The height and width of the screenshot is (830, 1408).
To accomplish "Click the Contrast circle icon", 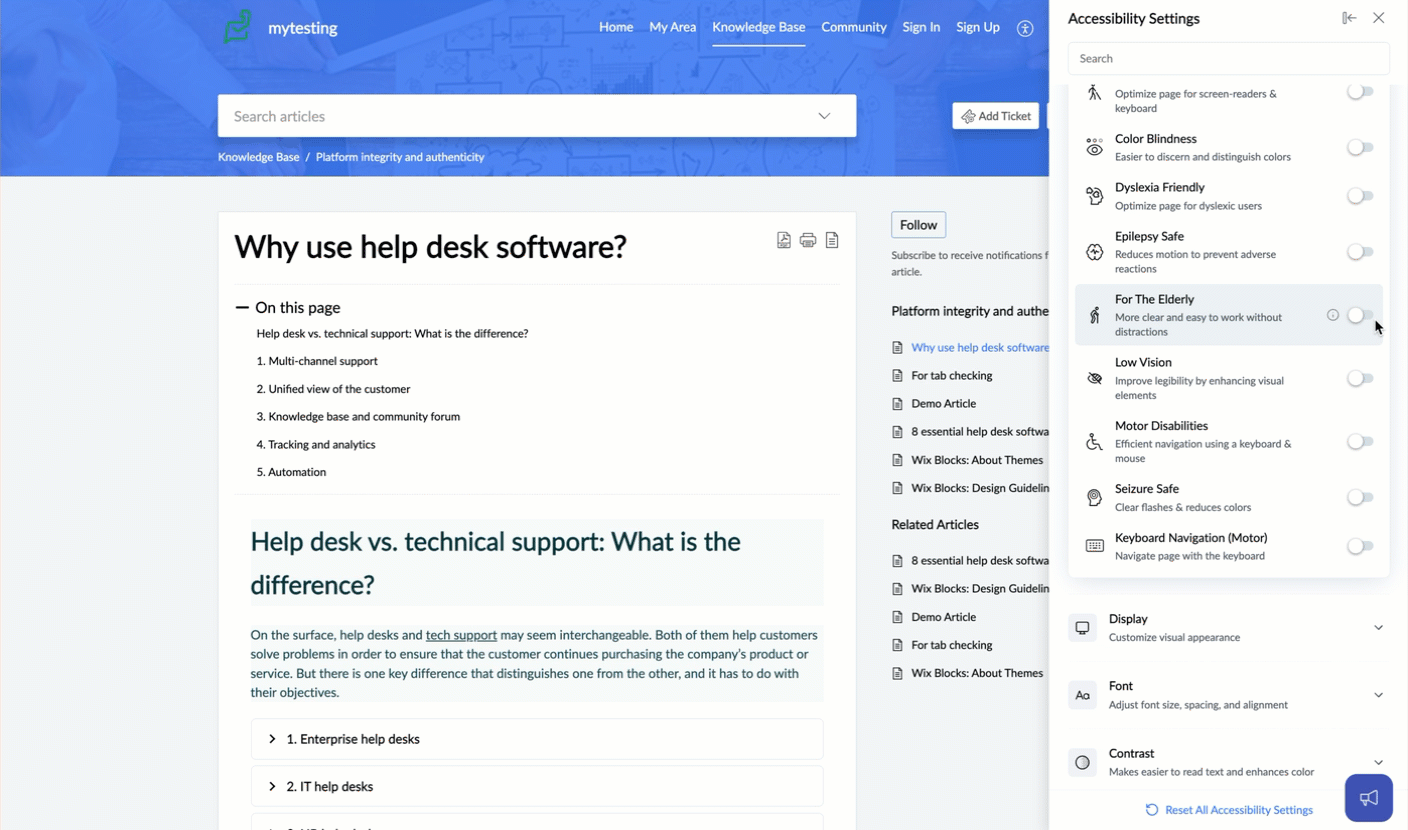I will tap(1082, 762).
